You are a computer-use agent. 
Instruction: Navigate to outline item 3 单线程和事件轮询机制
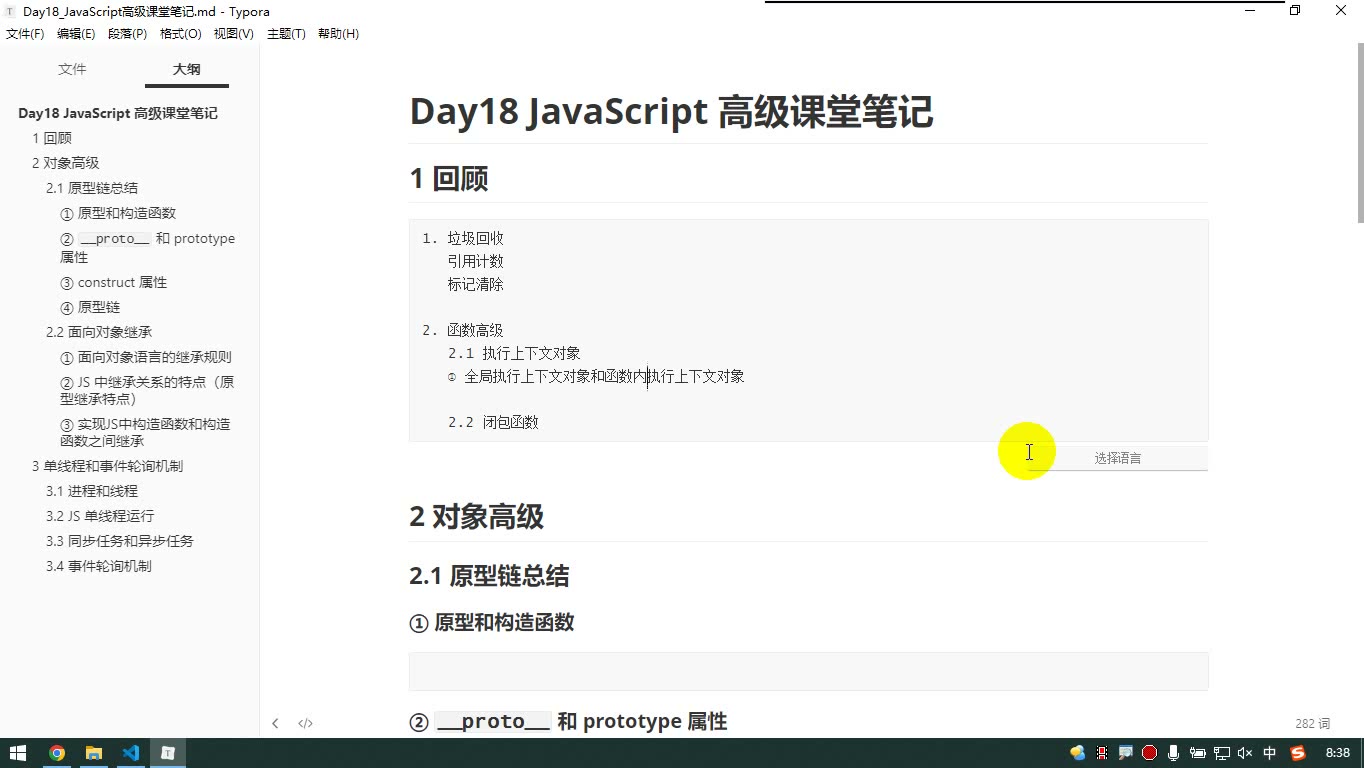[x=107, y=466]
